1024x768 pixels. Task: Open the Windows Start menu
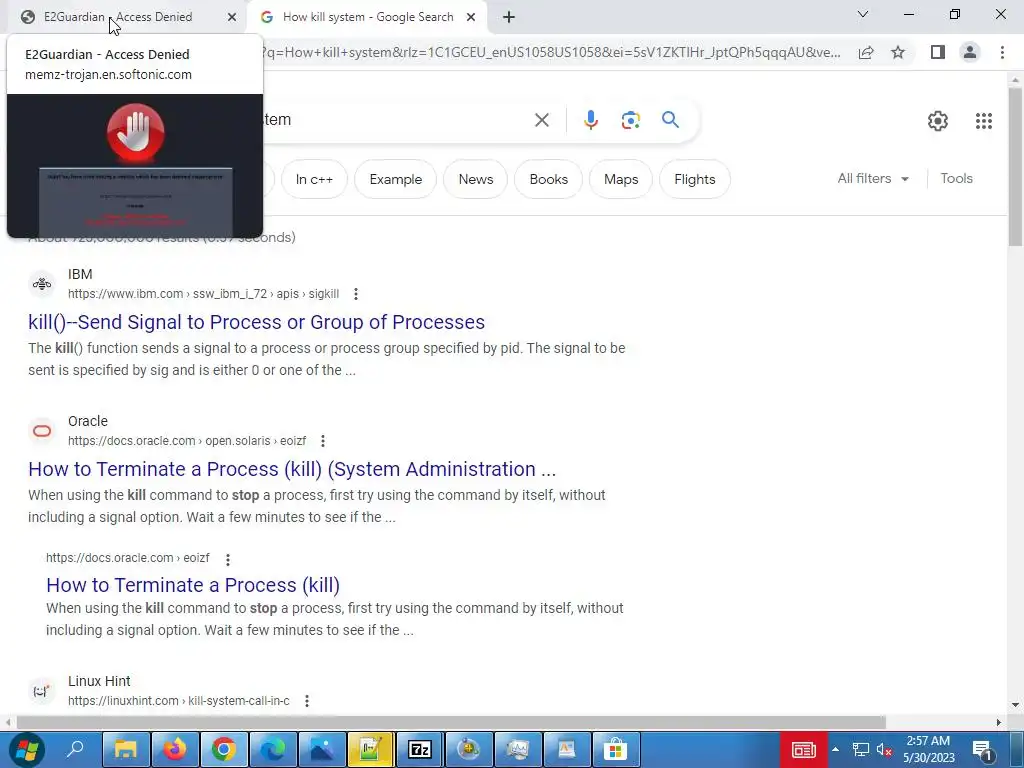pos(27,750)
